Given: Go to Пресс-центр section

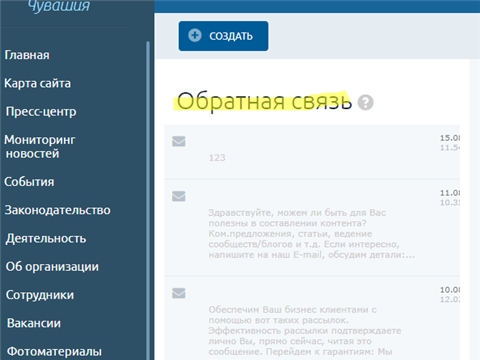Looking at the screenshot, I should [x=41, y=112].
